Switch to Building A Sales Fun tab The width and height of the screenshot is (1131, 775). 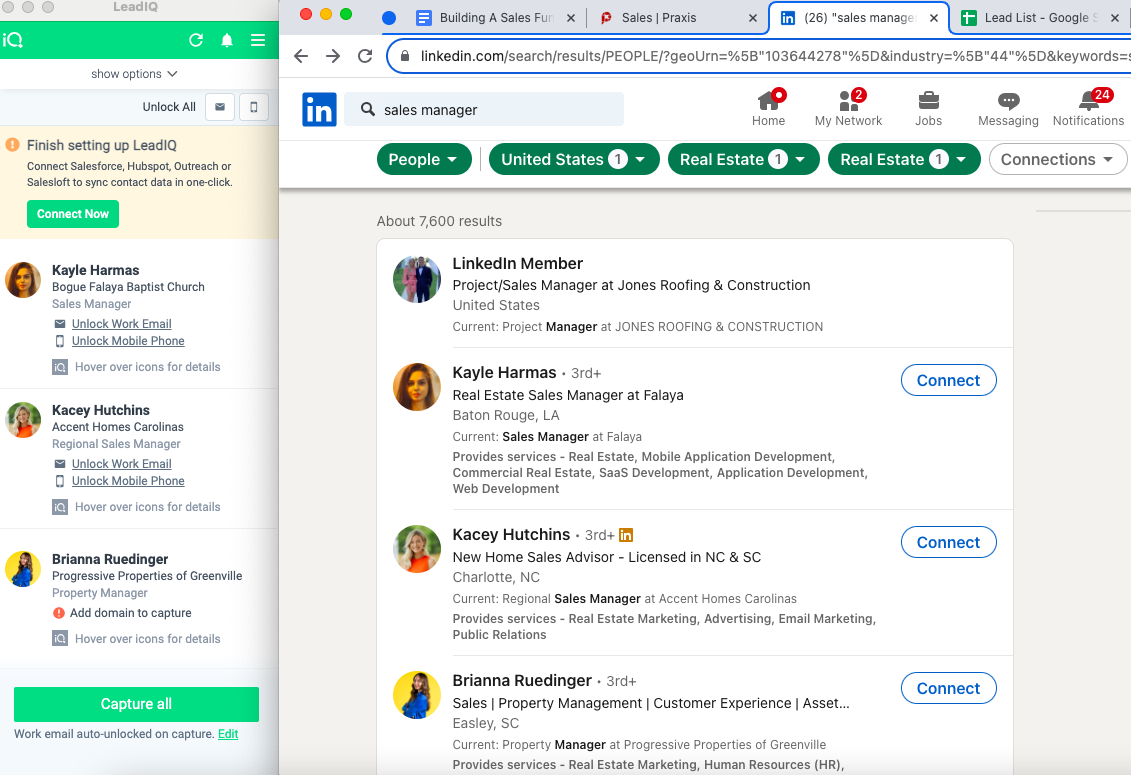(x=496, y=18)
